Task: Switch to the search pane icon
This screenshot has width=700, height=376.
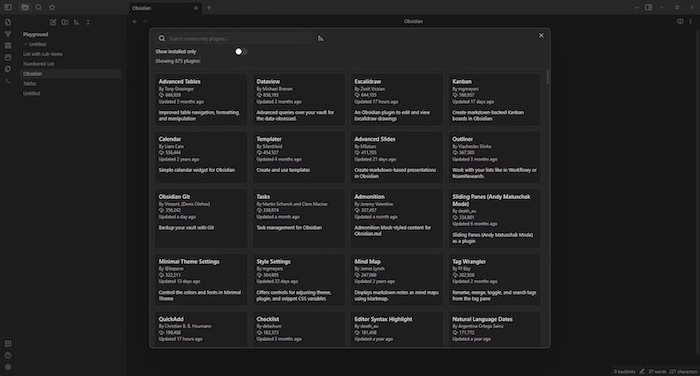Action: (x=39, y=7)
